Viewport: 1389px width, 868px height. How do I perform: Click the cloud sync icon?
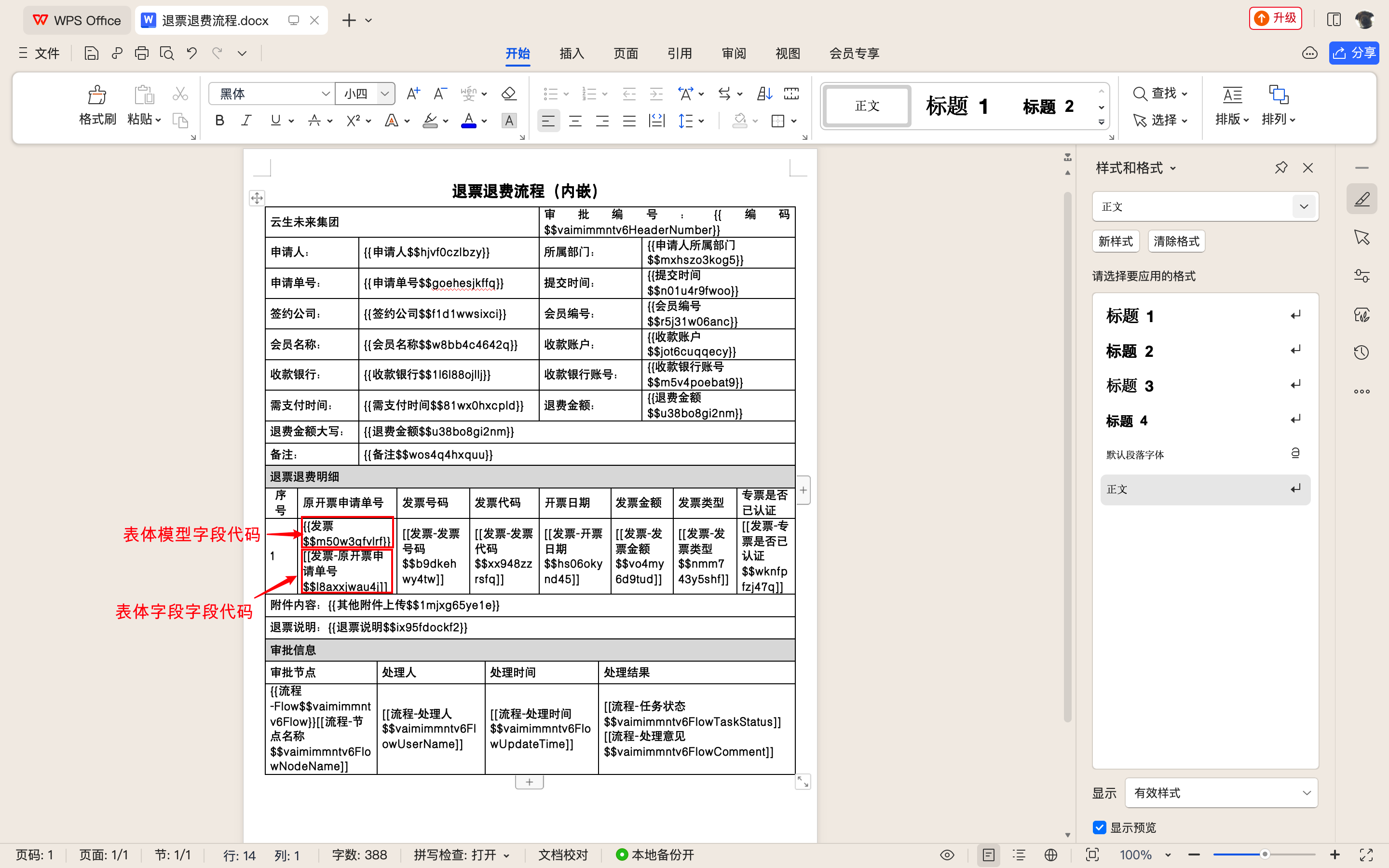[x=1309, y=54]
